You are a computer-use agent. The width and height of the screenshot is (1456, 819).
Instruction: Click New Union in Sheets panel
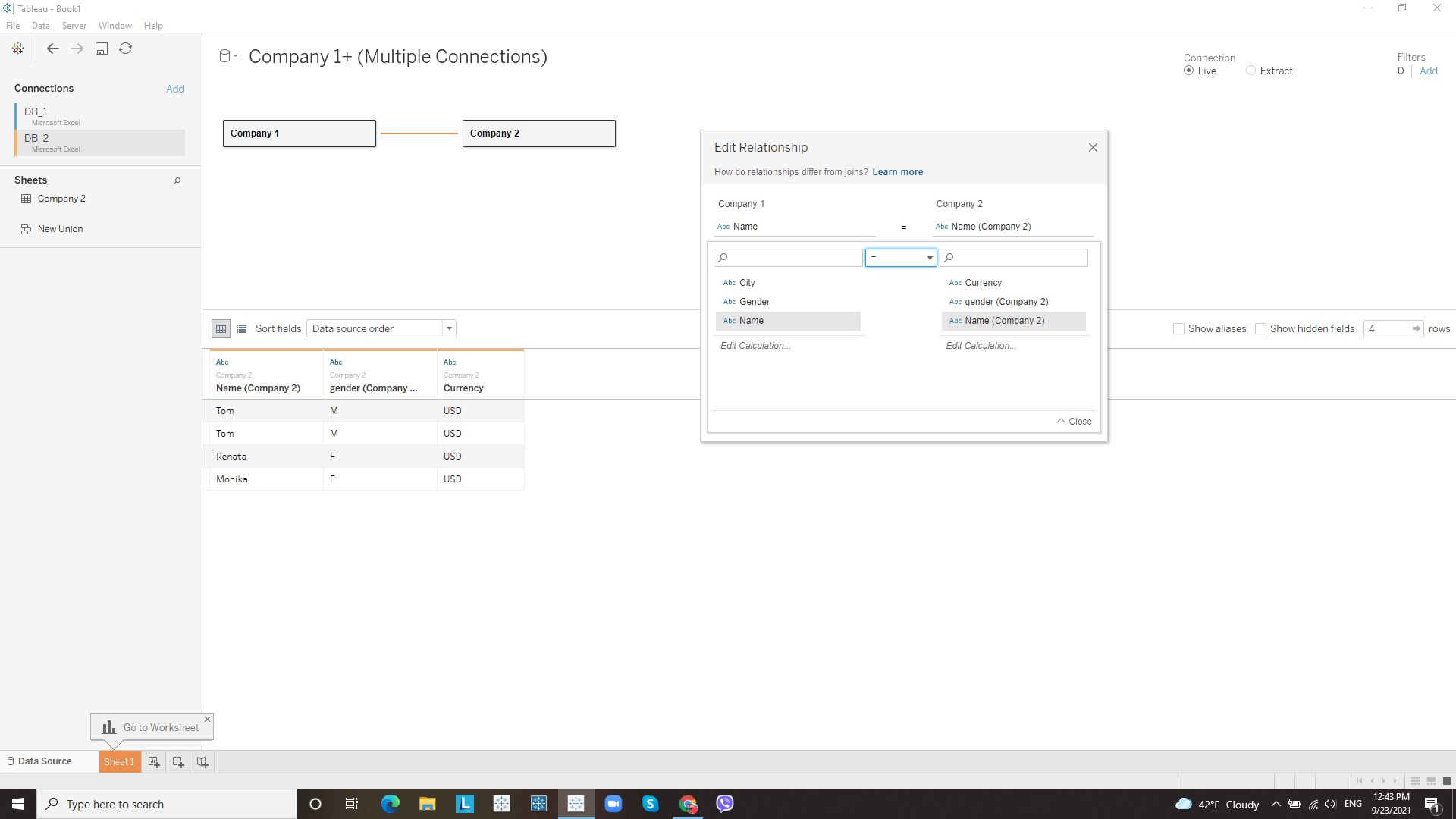[x=52, y=229]
